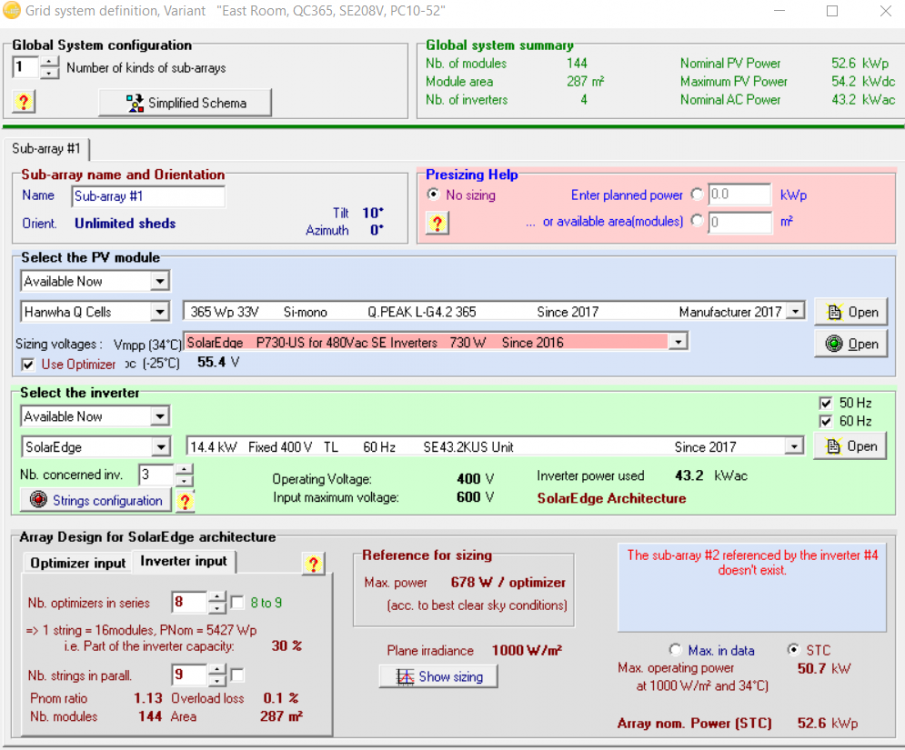Toggle the Use Optimizer checkbox
Image resolution: width=905 pixels, height=750 pixels.
click(x=27, y=364)
